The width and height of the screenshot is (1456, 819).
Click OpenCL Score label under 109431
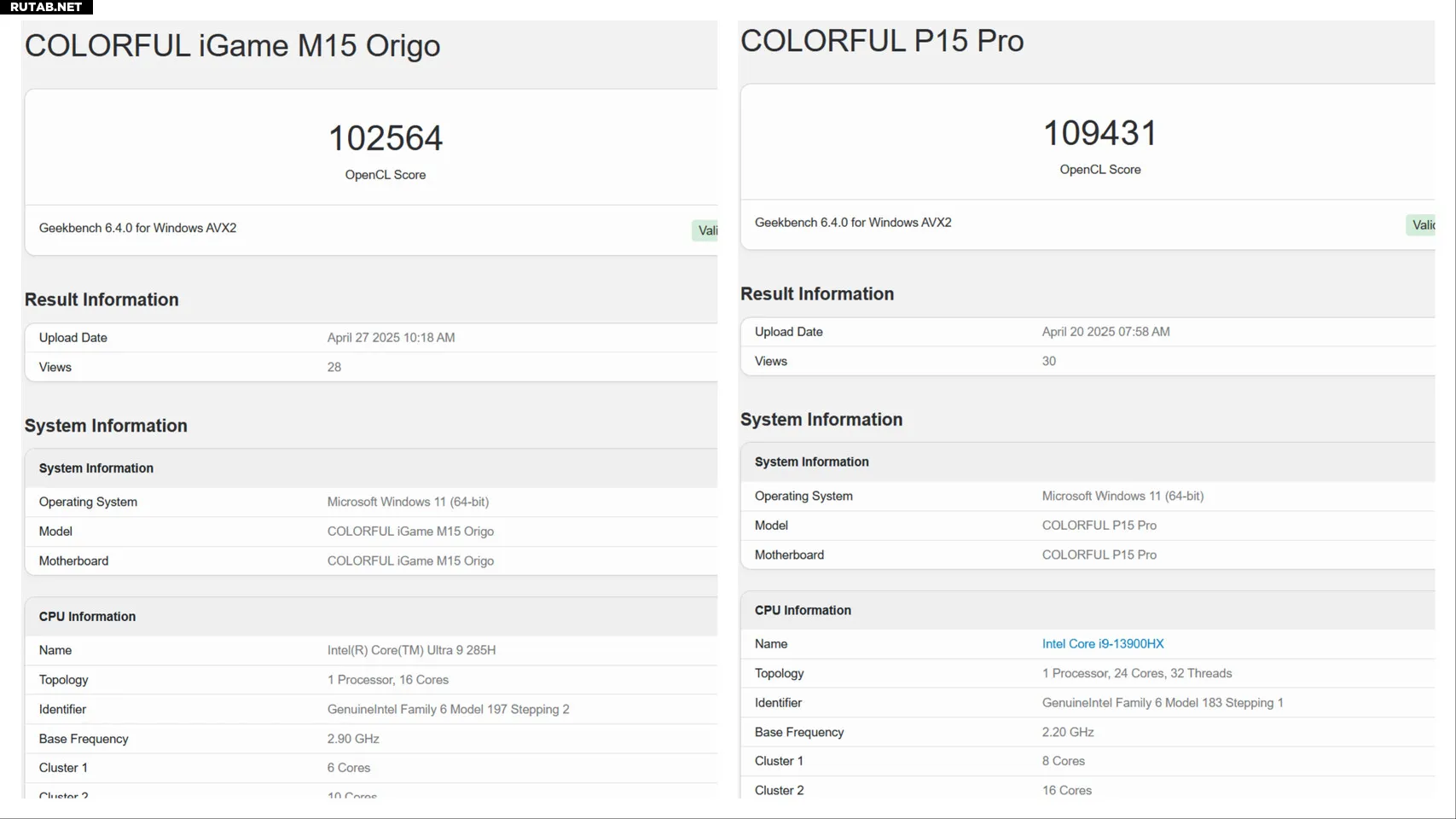(1100, 170)
